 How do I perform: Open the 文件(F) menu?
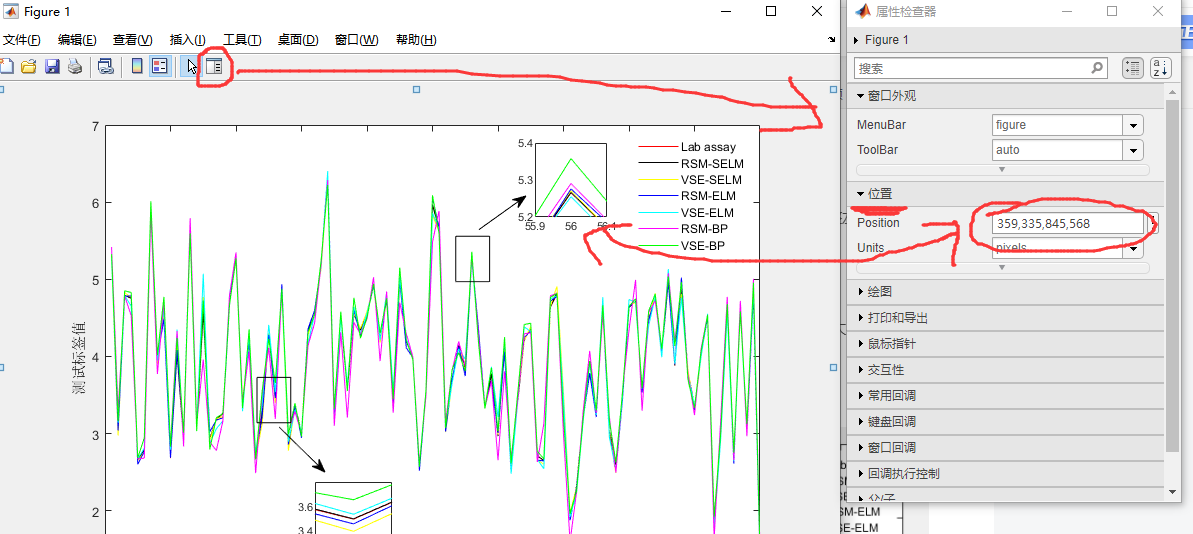click(22, 40)
